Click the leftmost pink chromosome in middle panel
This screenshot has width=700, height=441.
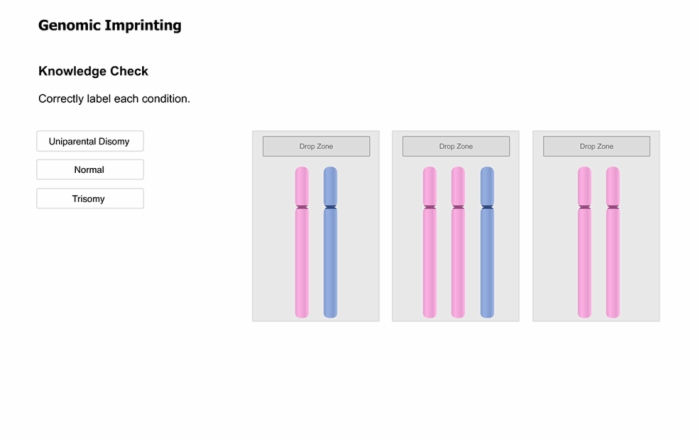429,242
